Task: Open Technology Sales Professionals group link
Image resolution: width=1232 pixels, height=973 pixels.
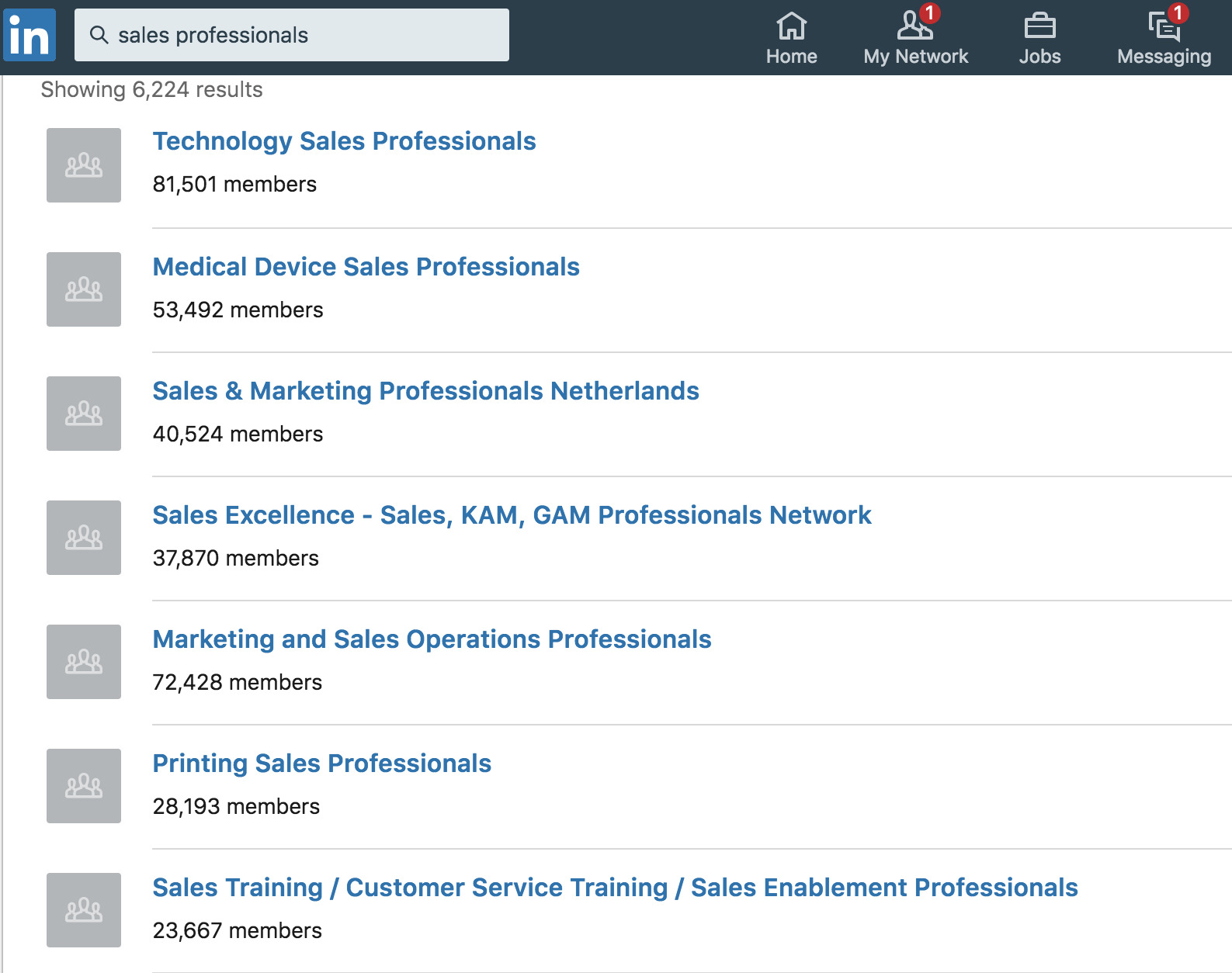Action: pyautogui.click(x=344, y=141)
